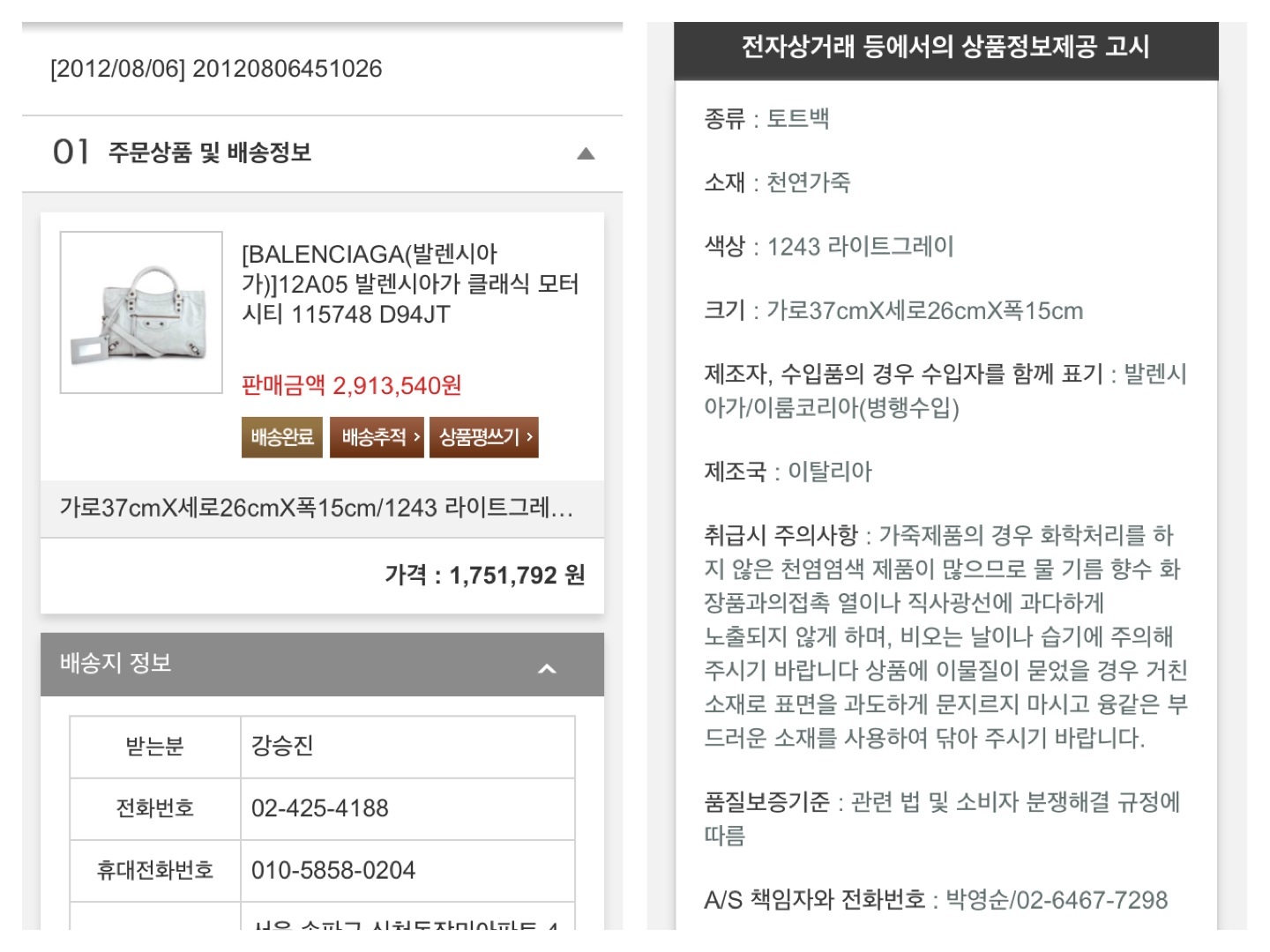Image resolution: width=1270 pixels, height=952 pixels.
Task: Click the 전자상거래 상품정보제공 고시 header
Action: point(945,47)
